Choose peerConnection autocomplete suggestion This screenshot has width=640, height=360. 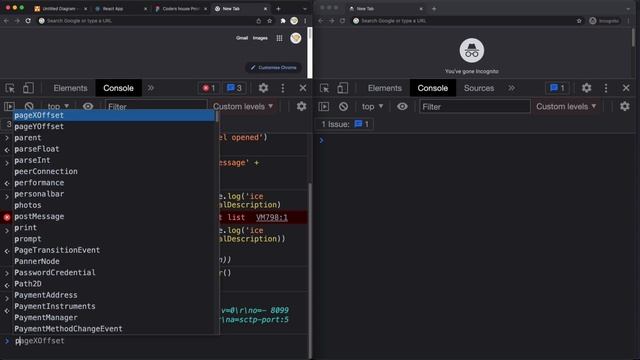point(114,171)
